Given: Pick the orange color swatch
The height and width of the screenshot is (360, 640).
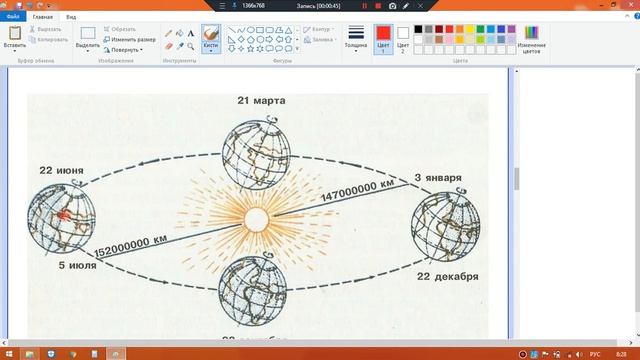Looking at the screenshot, I should pyautogui.click(x=460, y=29).
